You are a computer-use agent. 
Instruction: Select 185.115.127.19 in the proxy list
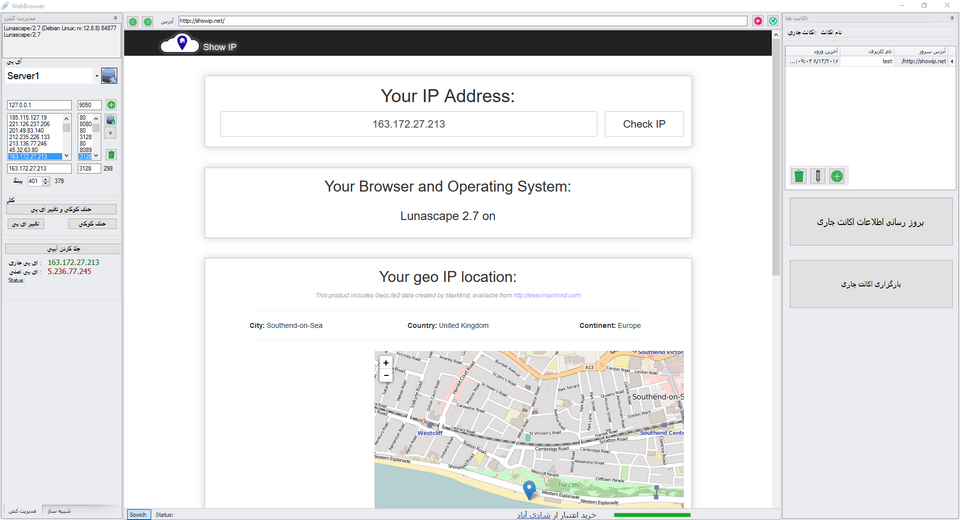35,118
